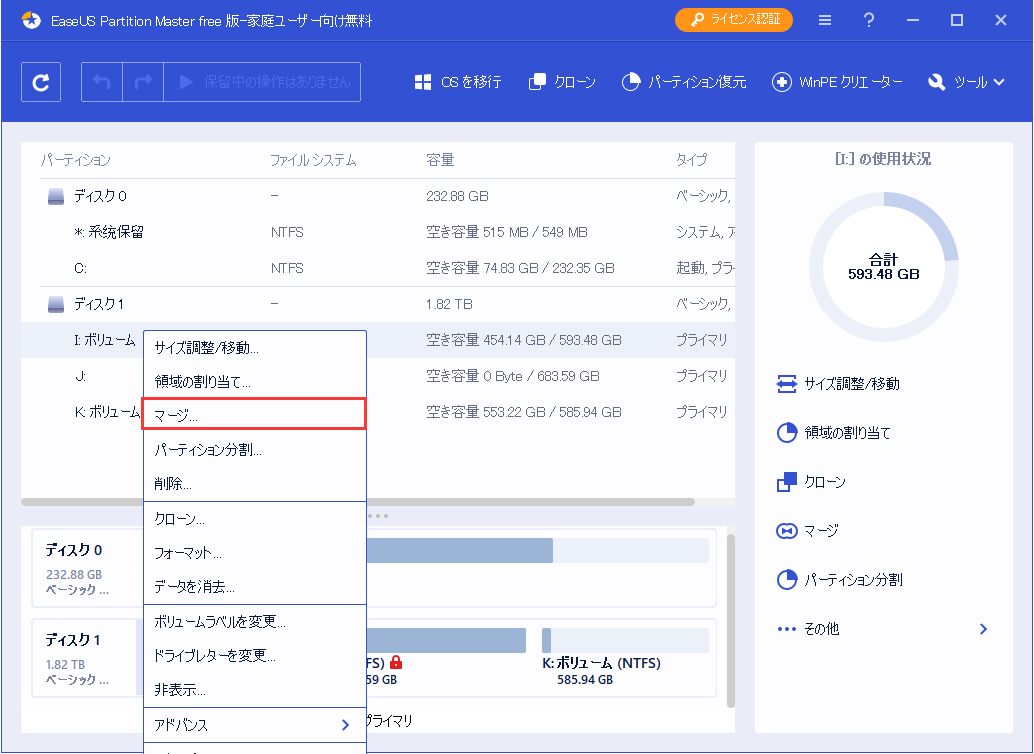Click 領域の割り当て in the right panel
Screen dimensions: 1034x754
coord(834,433)
